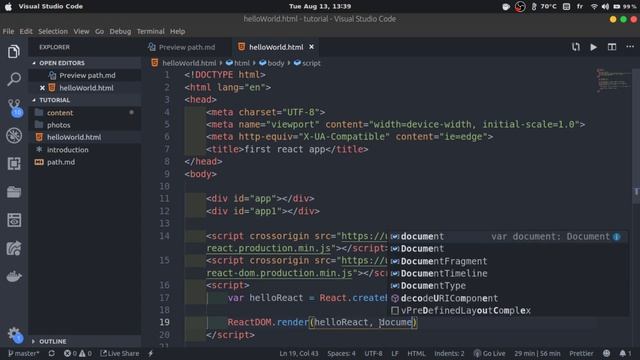The height and width of the screenshot is (360, 640).
Task: Click the LF end of line indicator
Action: pyautogui.click(x=395, y=353)
